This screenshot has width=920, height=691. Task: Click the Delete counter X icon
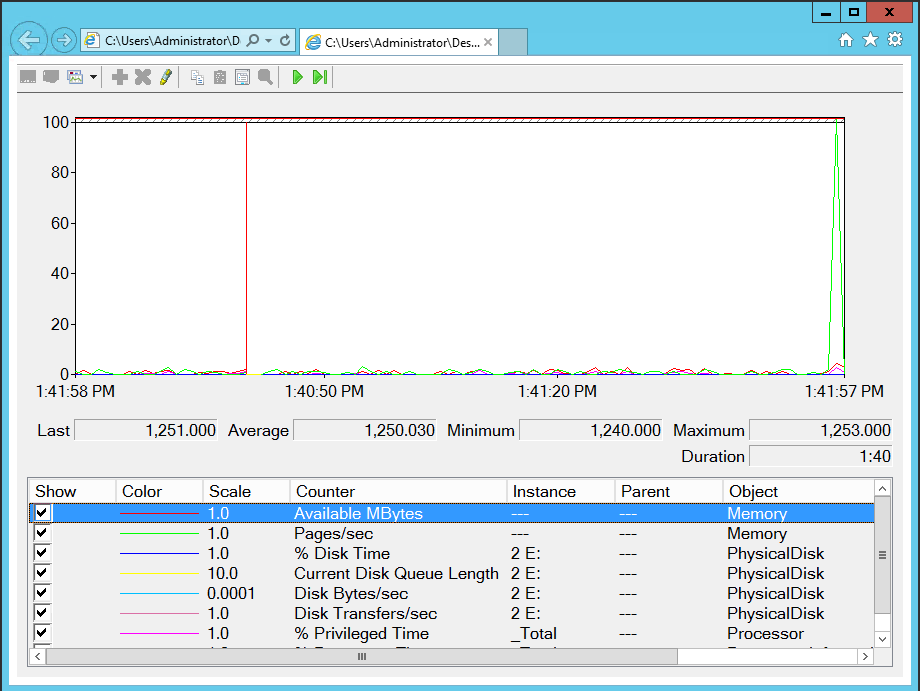143,77
